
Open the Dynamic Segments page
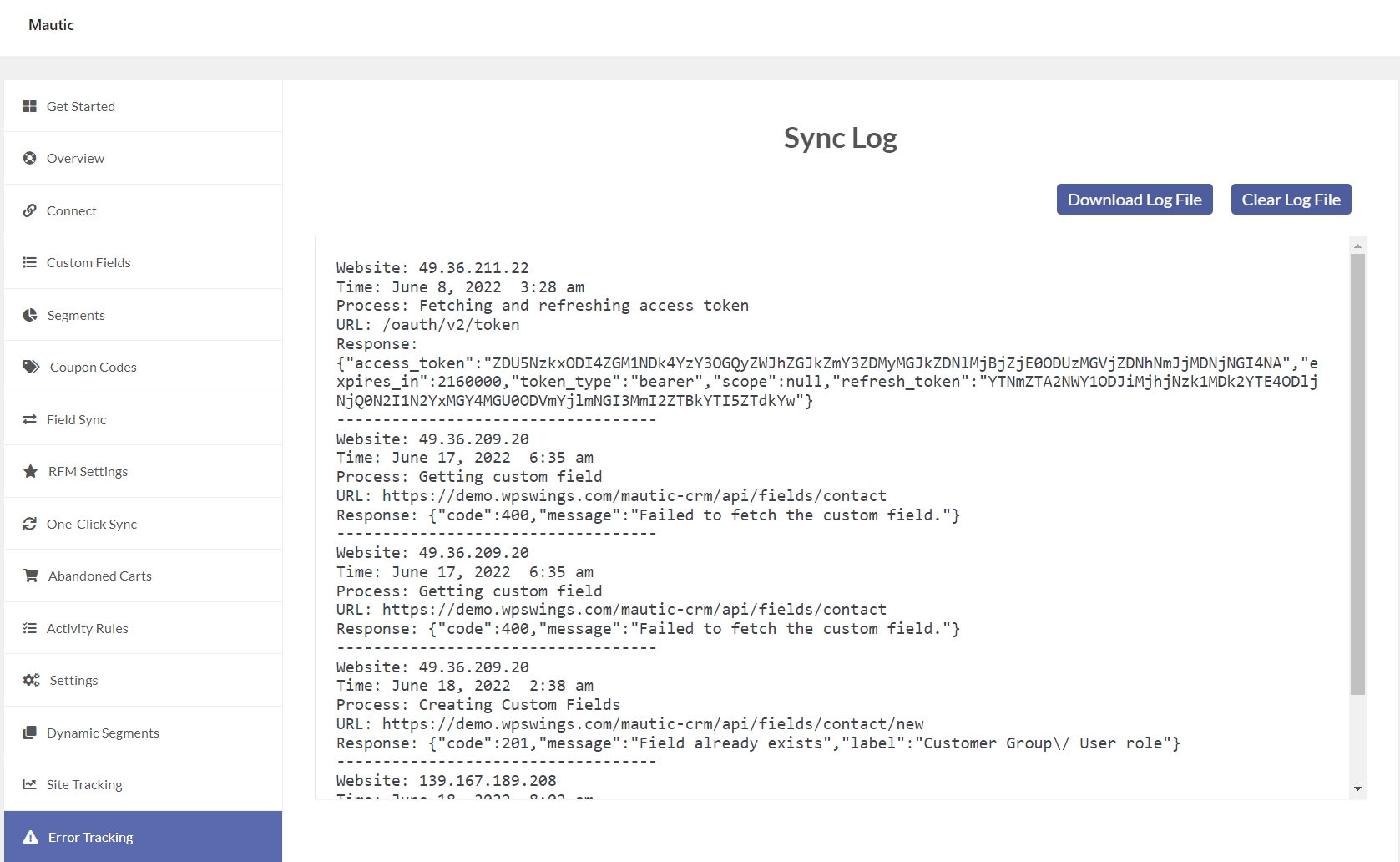(x=143, y=733)
